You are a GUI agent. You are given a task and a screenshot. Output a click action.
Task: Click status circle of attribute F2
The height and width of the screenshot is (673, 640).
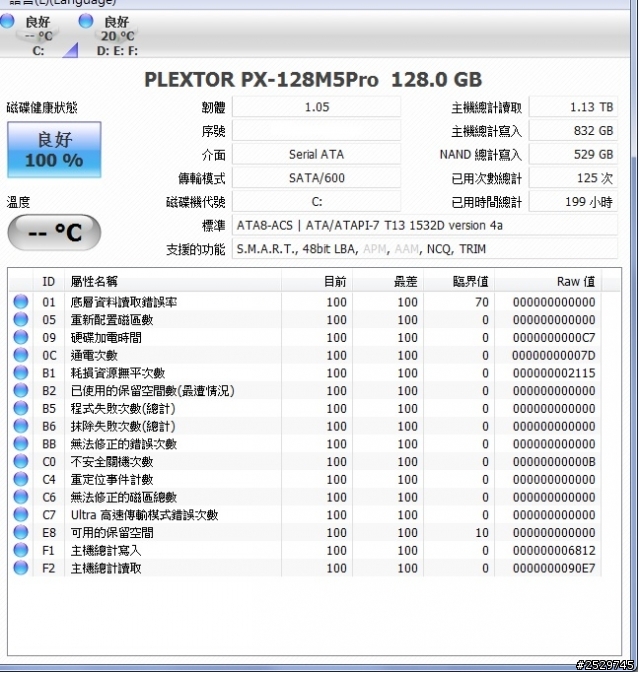point(21,568)
